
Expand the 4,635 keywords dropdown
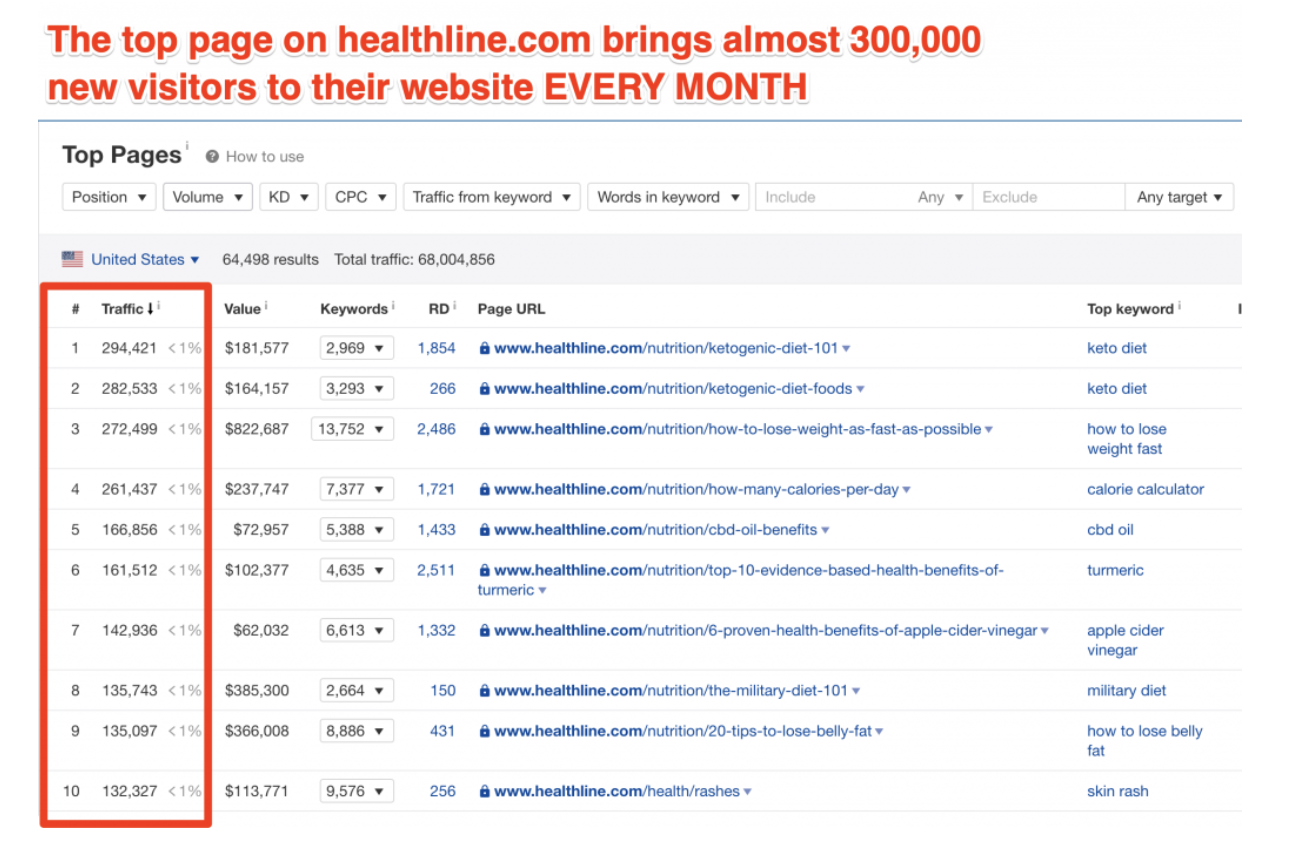click(x=356, y=570)
